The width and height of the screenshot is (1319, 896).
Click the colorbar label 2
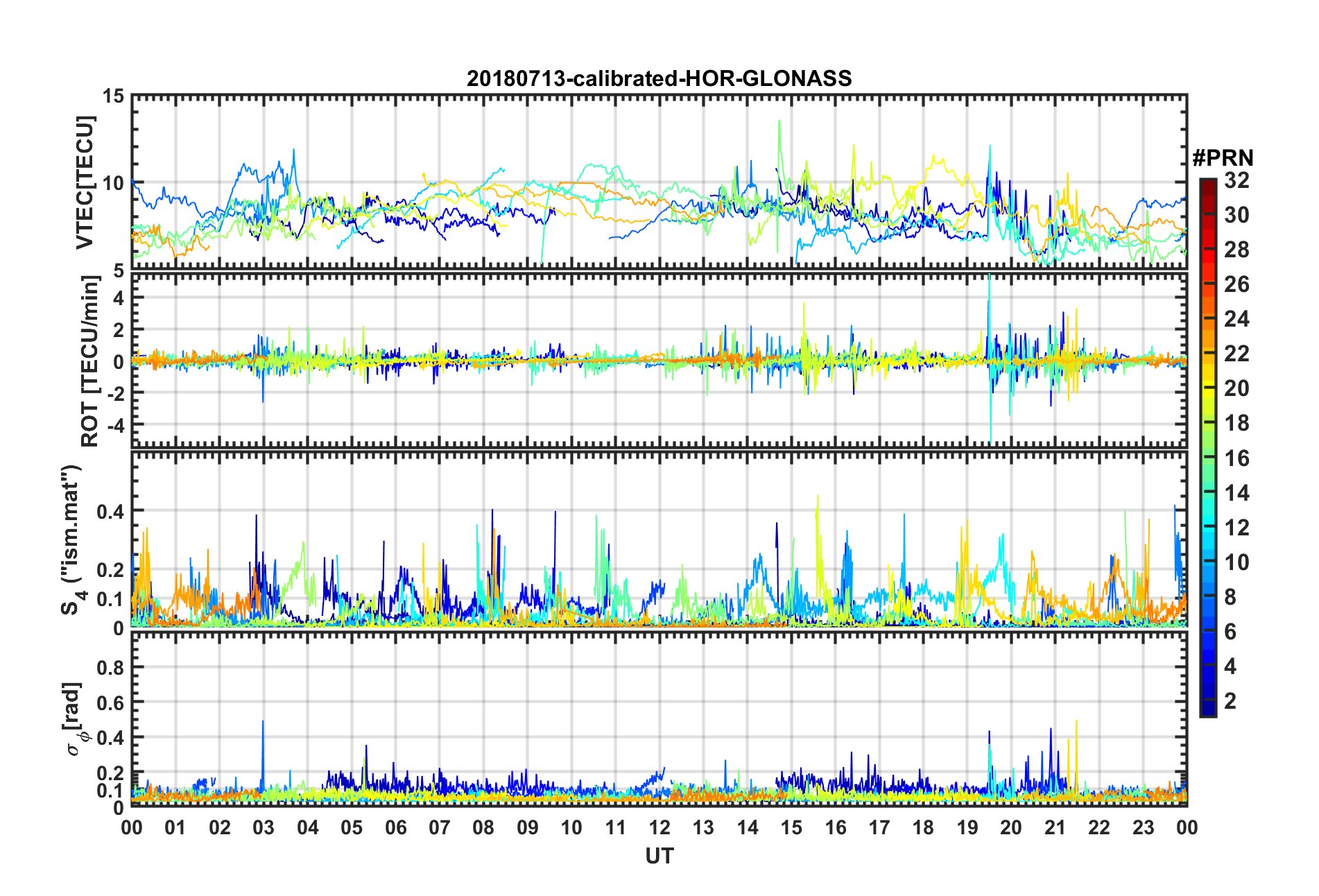pyautogui.click(x=1230, y=701)
